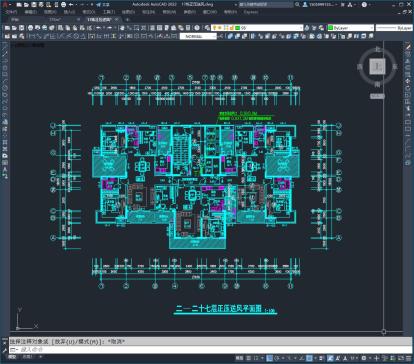
Task: Click the search magnifier icon in title bar
Action: tap(297, 4)
